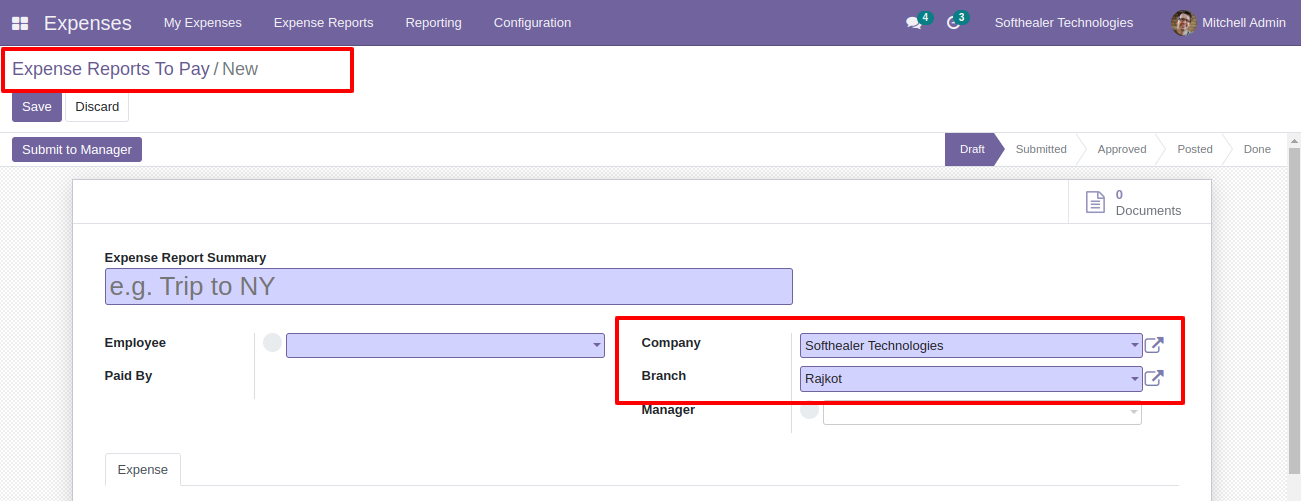Focus the Expense Report Summary field
The height and width of the screenshot is (501, 1301).
449,286
